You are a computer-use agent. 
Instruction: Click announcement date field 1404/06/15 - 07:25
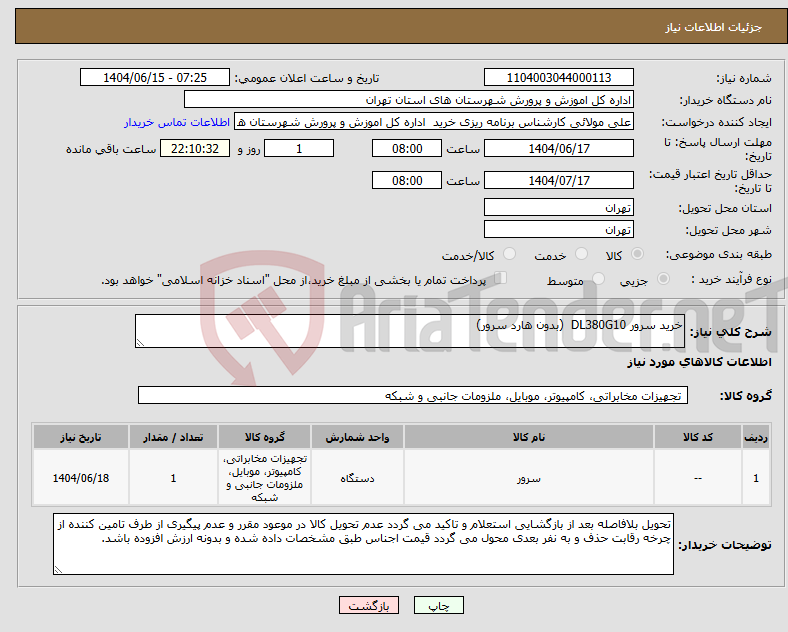(155, 77)
